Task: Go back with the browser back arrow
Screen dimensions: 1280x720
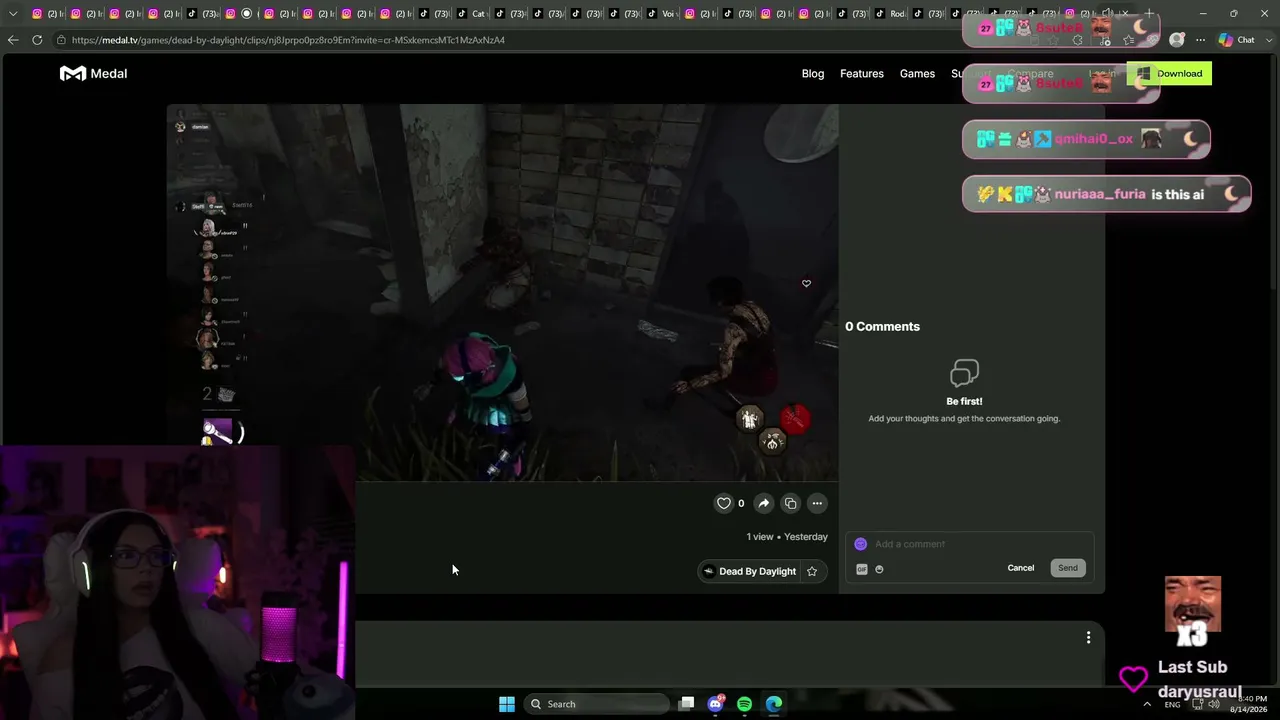Action: [12, 40]
